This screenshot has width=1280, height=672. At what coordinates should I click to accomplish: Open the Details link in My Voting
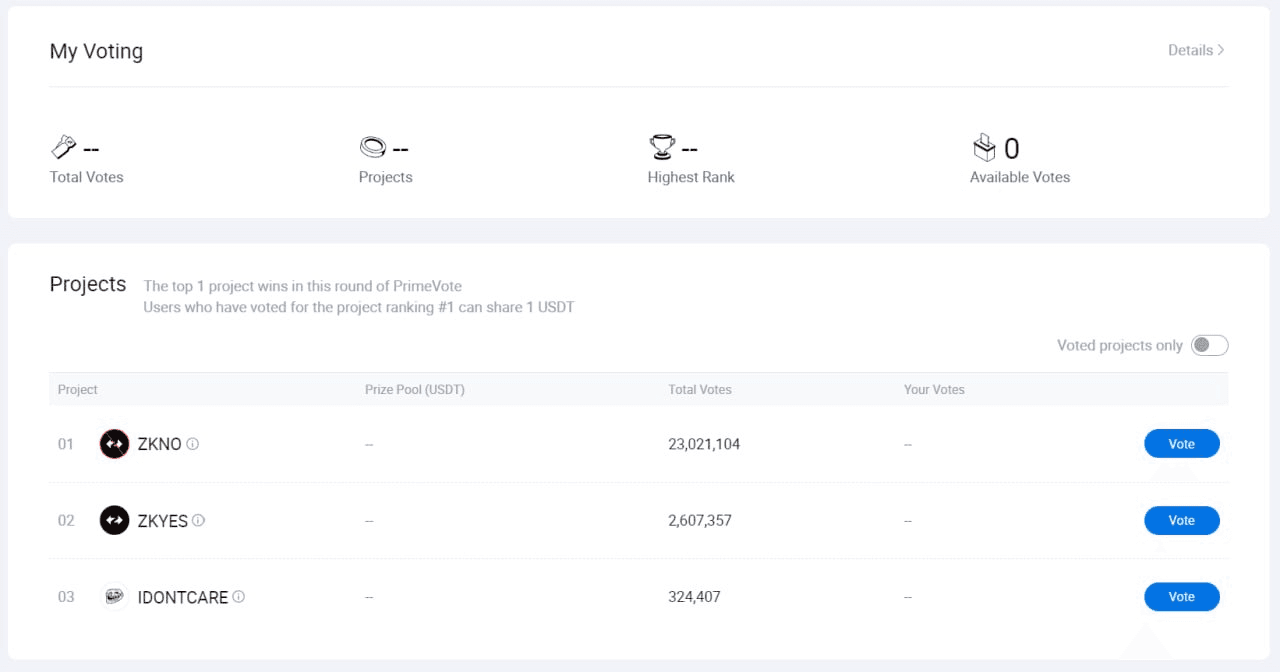(1196, 50)
